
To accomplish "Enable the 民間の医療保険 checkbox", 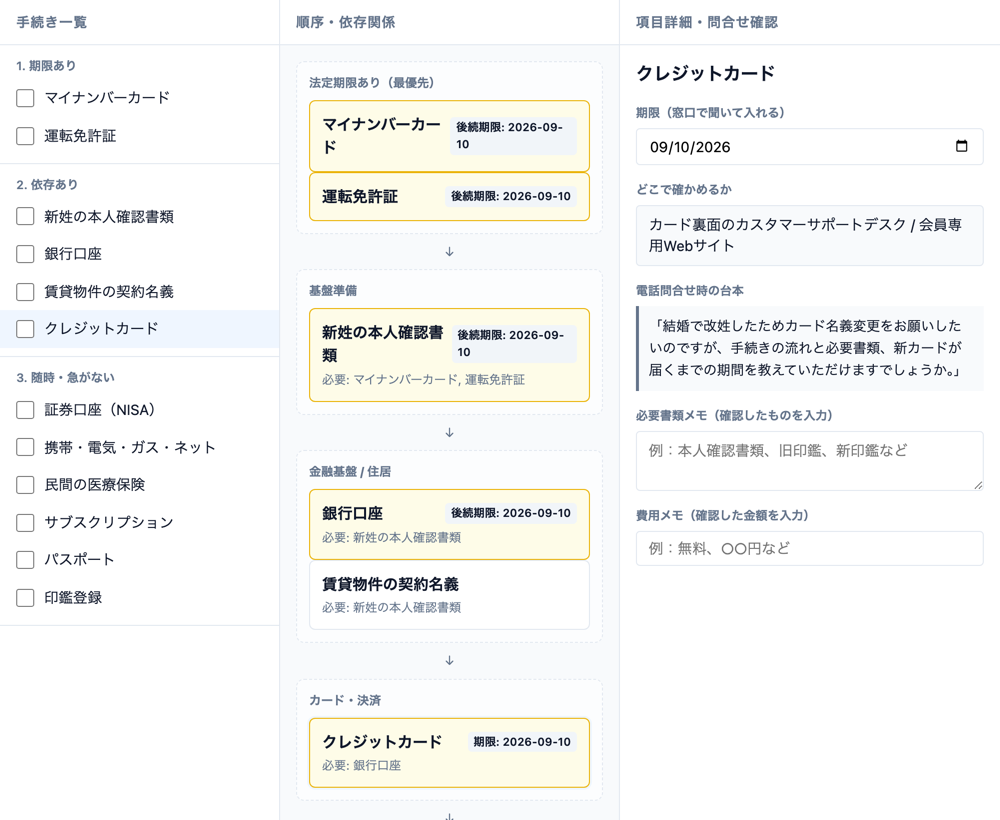I will click(x=25, y=485).
